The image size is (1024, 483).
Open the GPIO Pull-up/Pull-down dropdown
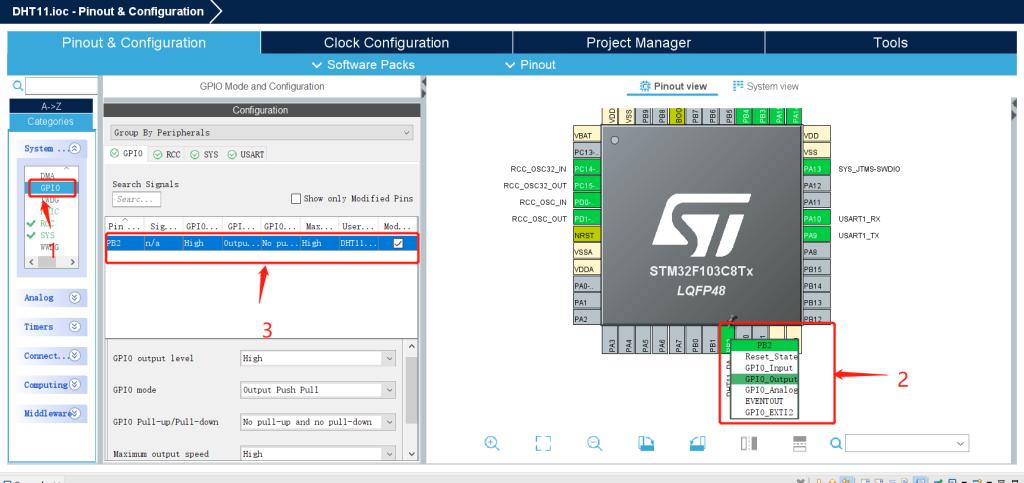click(x=318, y=422)
